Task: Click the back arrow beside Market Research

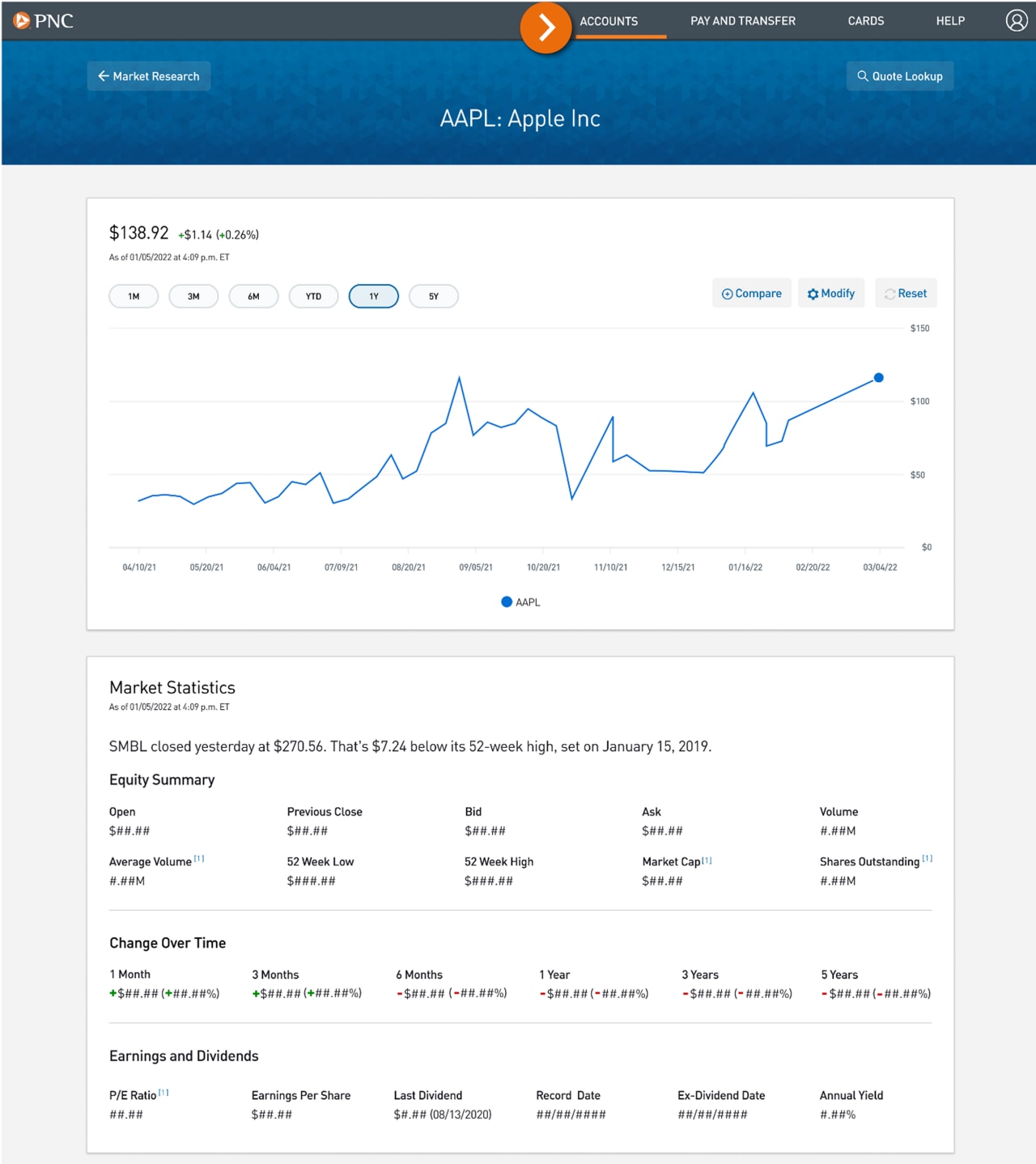Action: 104,75
